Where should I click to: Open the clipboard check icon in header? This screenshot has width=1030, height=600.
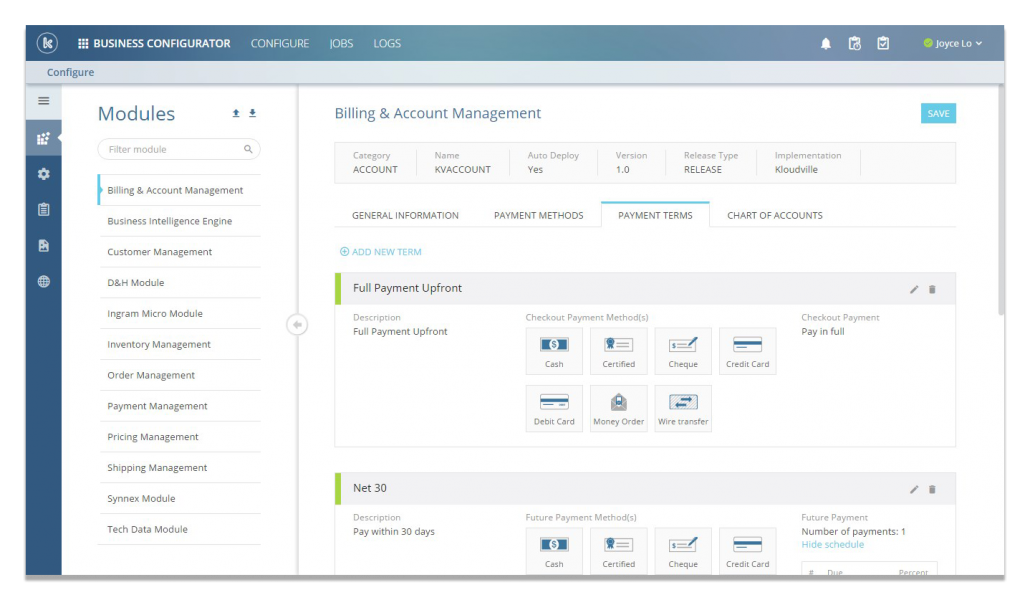pos(884,43)
